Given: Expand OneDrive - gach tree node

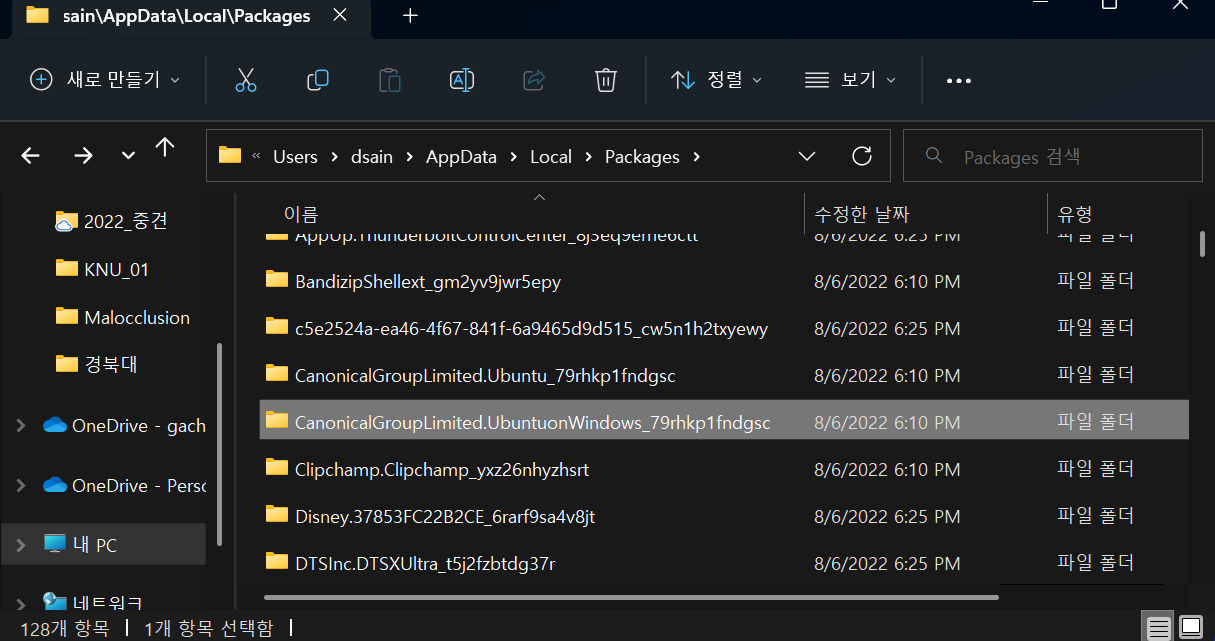Looking at the screenshot, I should click(21, 425).
